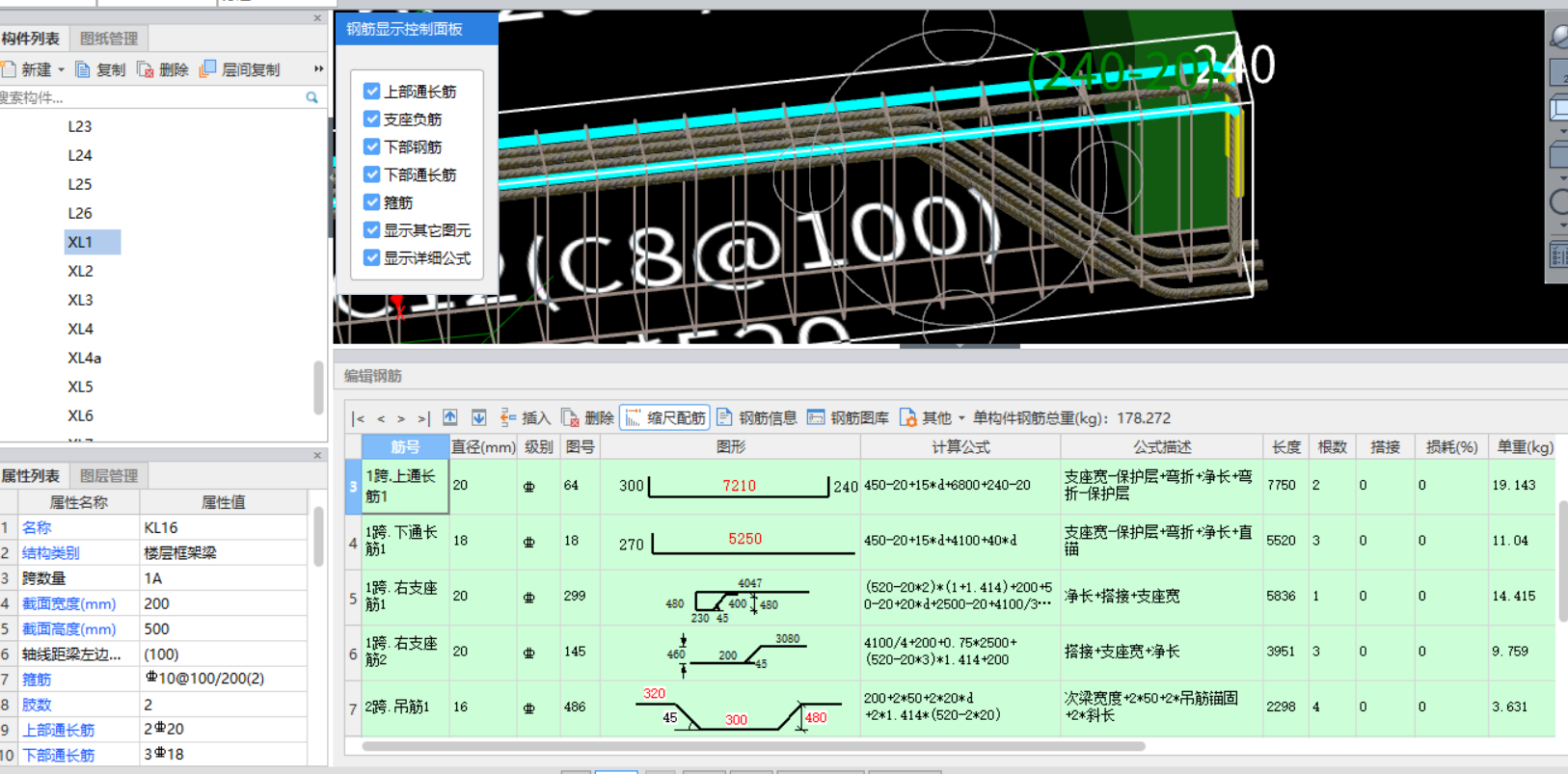Select component XL1 in the list
Viewport: 1568px width, 774px height.
point(92,242)
